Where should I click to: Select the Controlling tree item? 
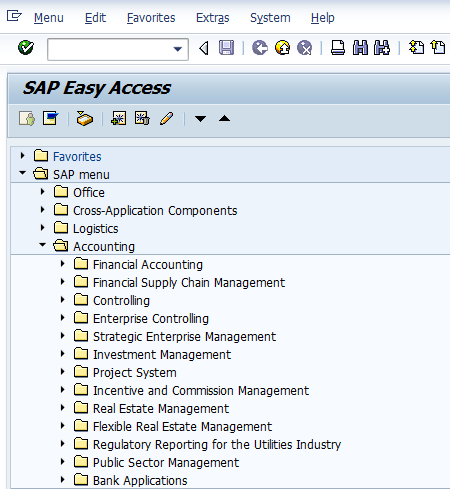coord(121,301)
